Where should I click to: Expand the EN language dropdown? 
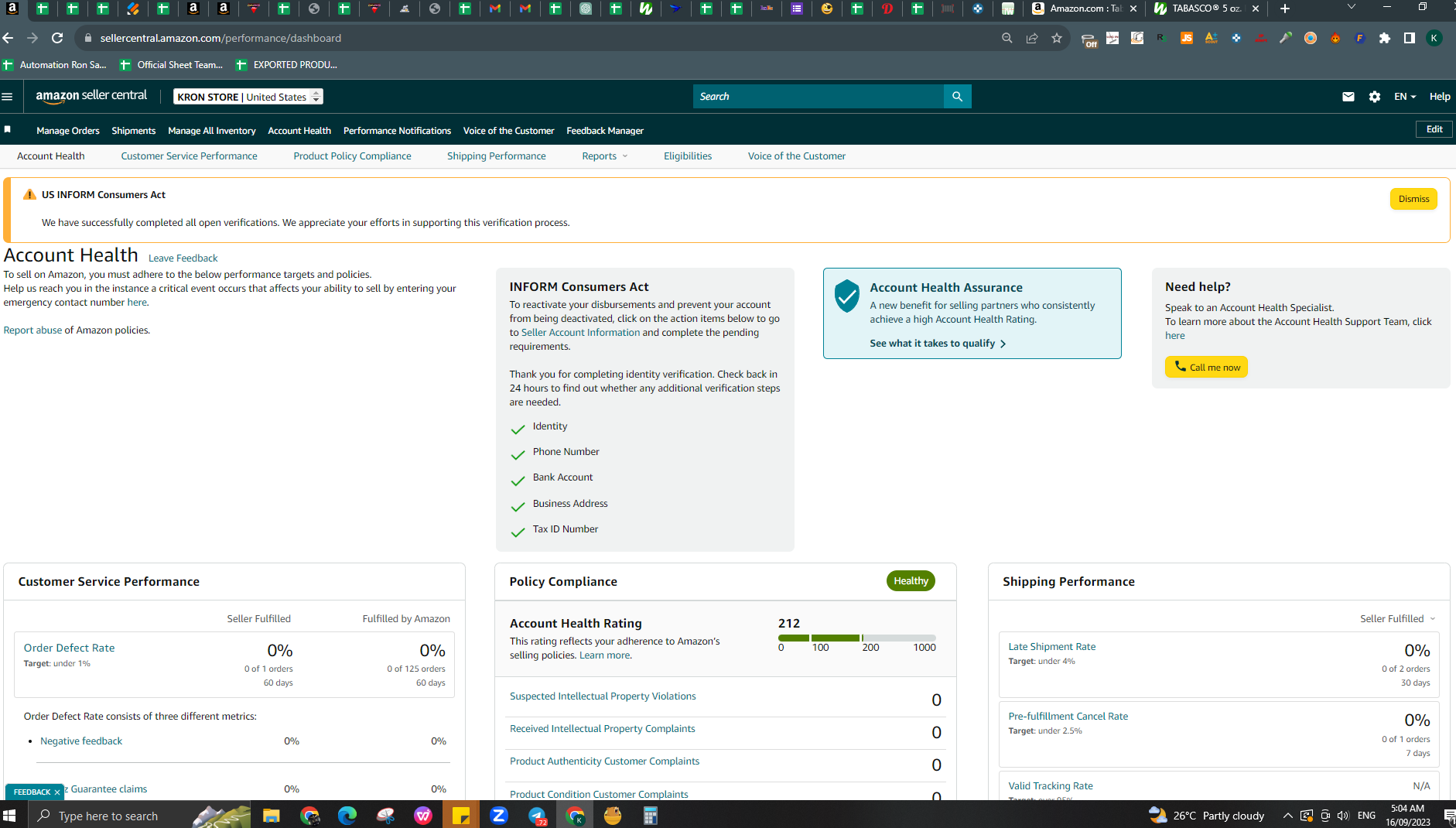click(1404, 97)
